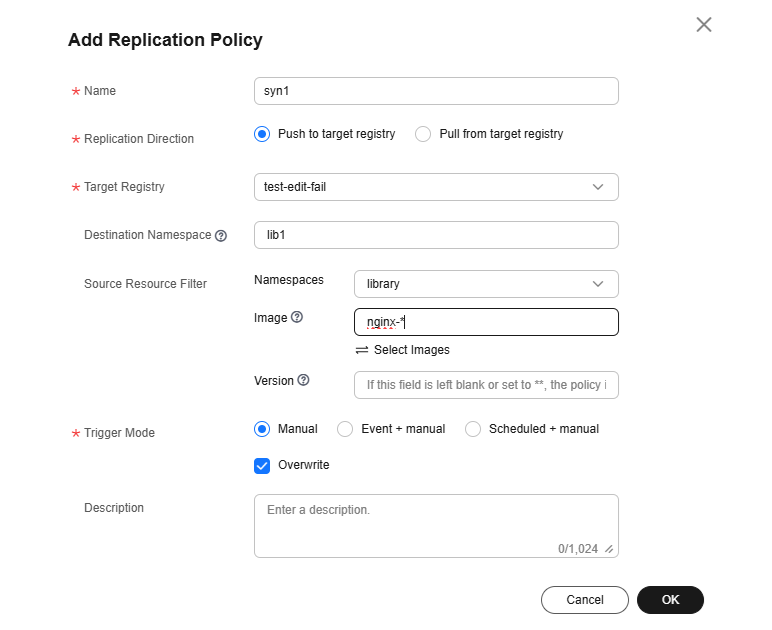Confirm the policy with OK

670,600
